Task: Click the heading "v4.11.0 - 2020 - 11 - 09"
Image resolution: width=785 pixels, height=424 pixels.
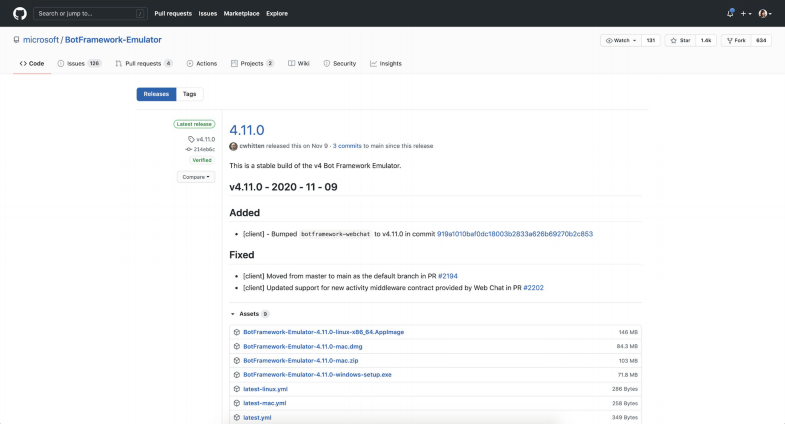Action: tap(283, 187)
